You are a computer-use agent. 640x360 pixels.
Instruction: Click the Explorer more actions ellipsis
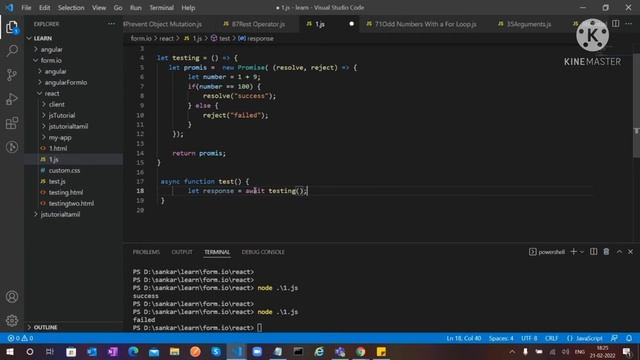[x=111, y=24]
